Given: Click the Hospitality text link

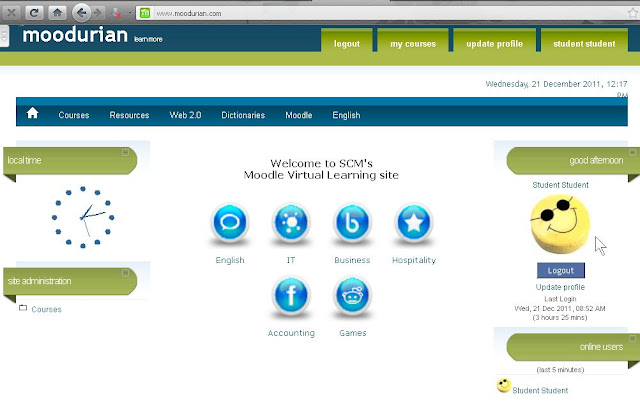Looking at the screenshot, I should 414,260.
